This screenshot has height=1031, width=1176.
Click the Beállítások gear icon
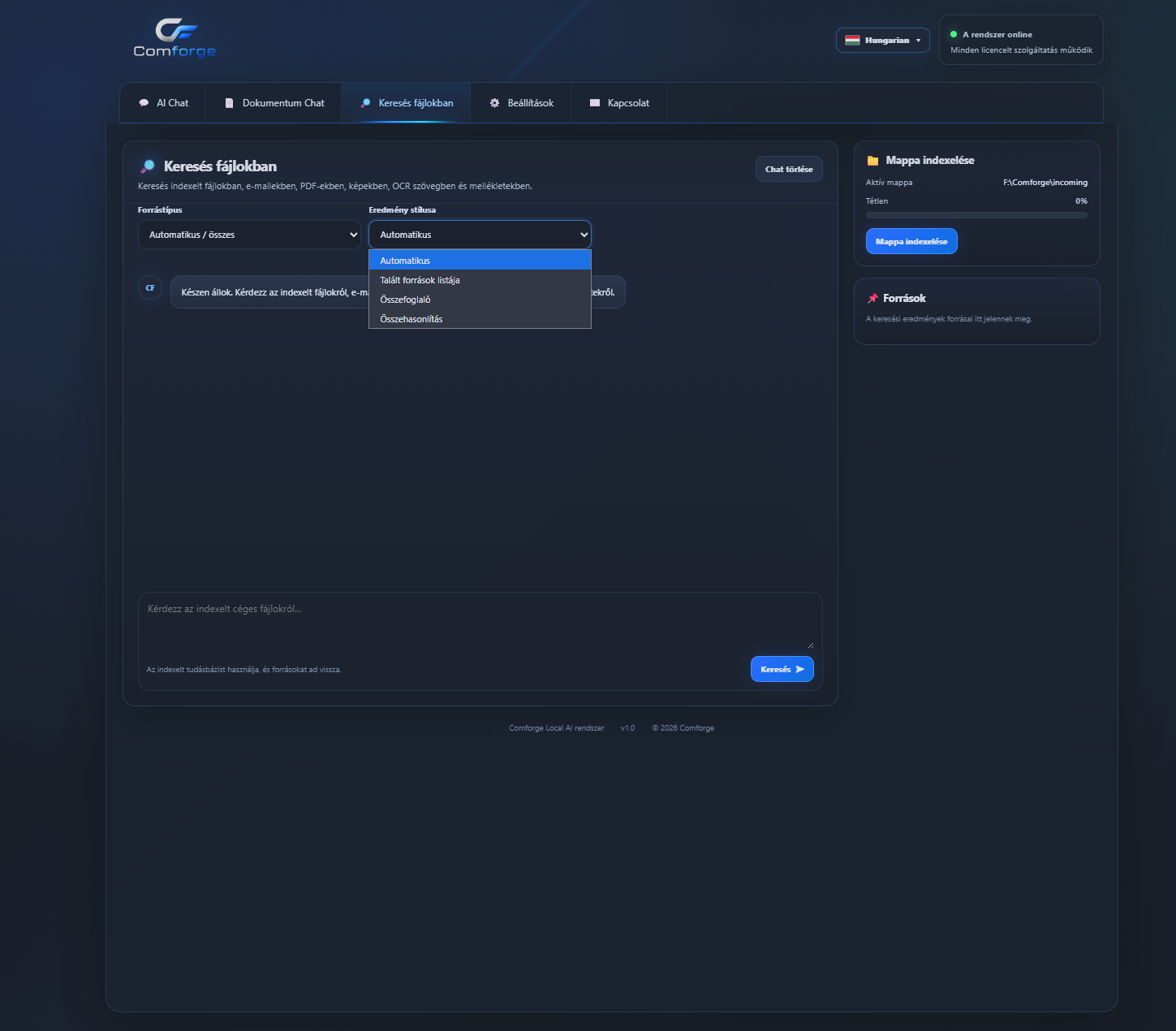pos(494,103)
